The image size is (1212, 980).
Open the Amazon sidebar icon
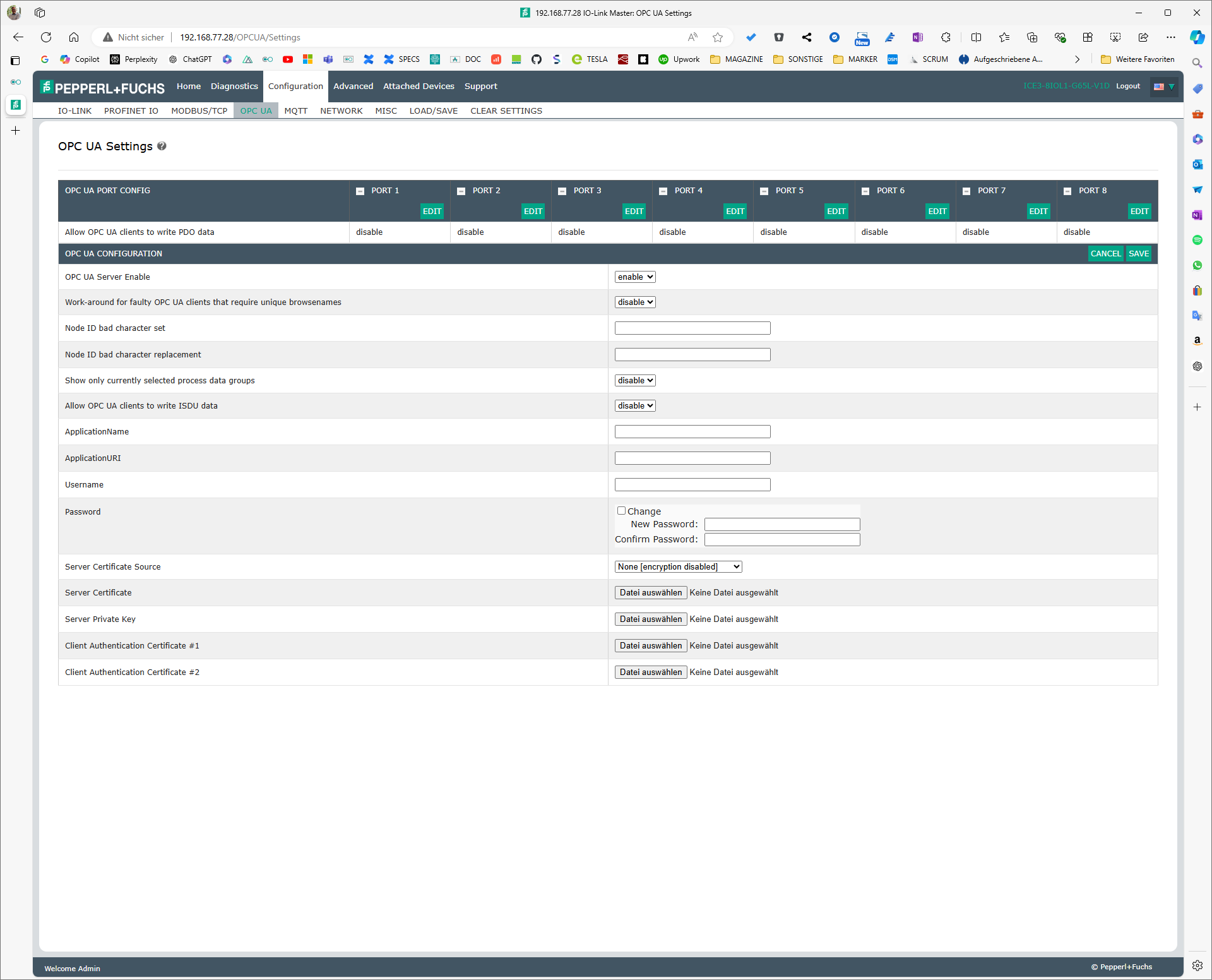click(x=1197, y=340)
